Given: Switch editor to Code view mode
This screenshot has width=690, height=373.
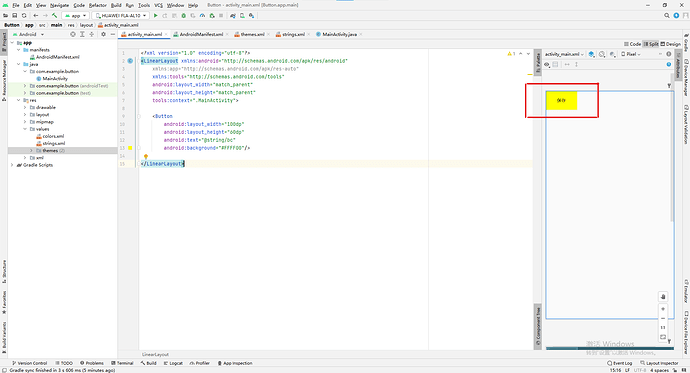Looking at the screenshot, I should pyautogui.click(x=632, y=44).
